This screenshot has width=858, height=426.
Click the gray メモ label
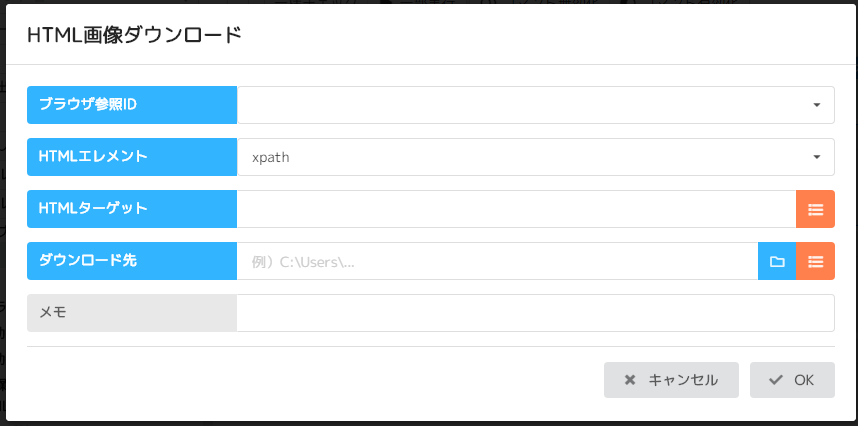(x=132, y=313)
